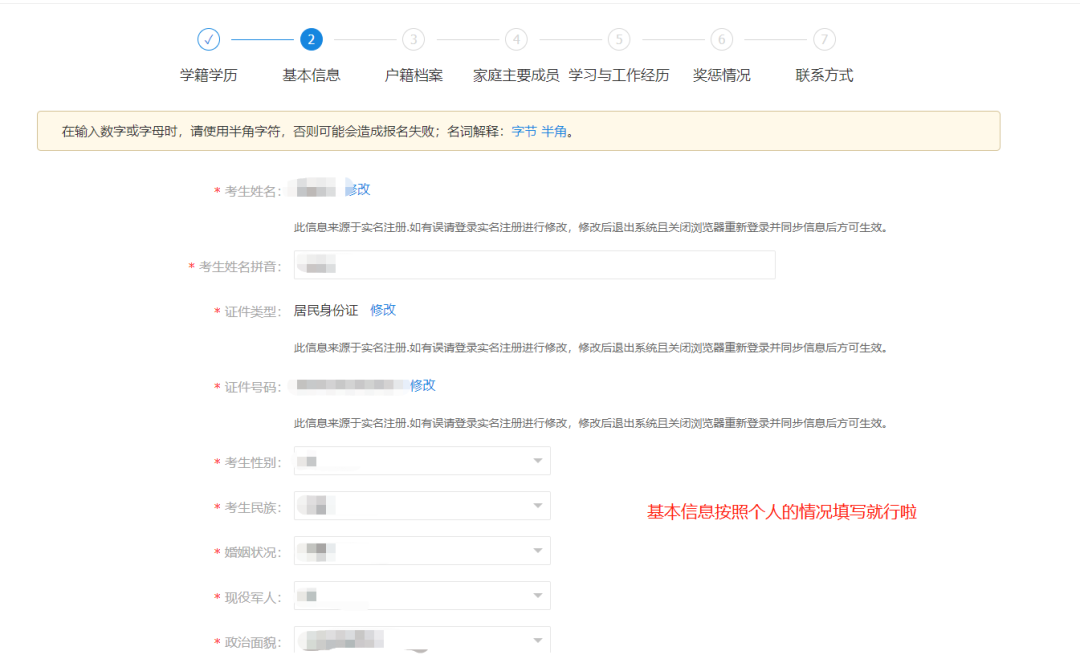Click the step 6 circle icon
The height and width of the screenshot is (655, 1080).
[x=721, y=39]
